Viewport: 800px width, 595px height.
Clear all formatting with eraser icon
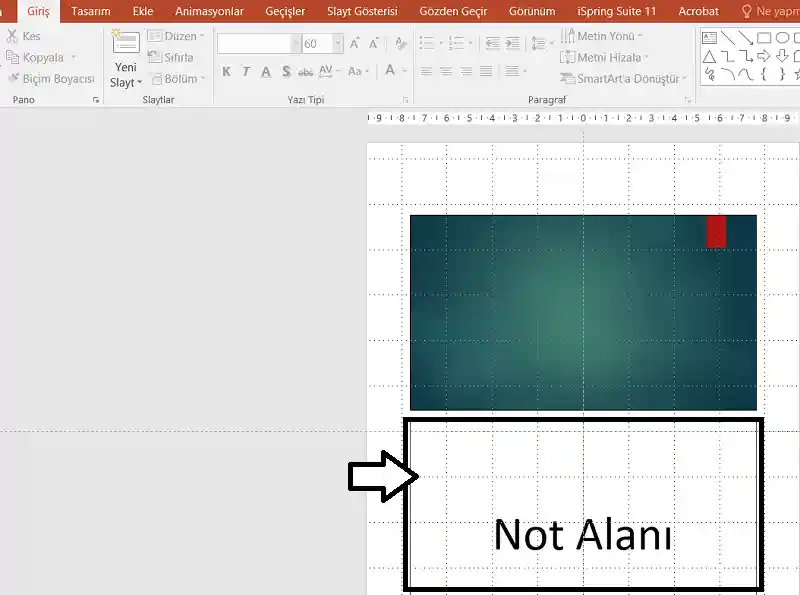point(401,44)
